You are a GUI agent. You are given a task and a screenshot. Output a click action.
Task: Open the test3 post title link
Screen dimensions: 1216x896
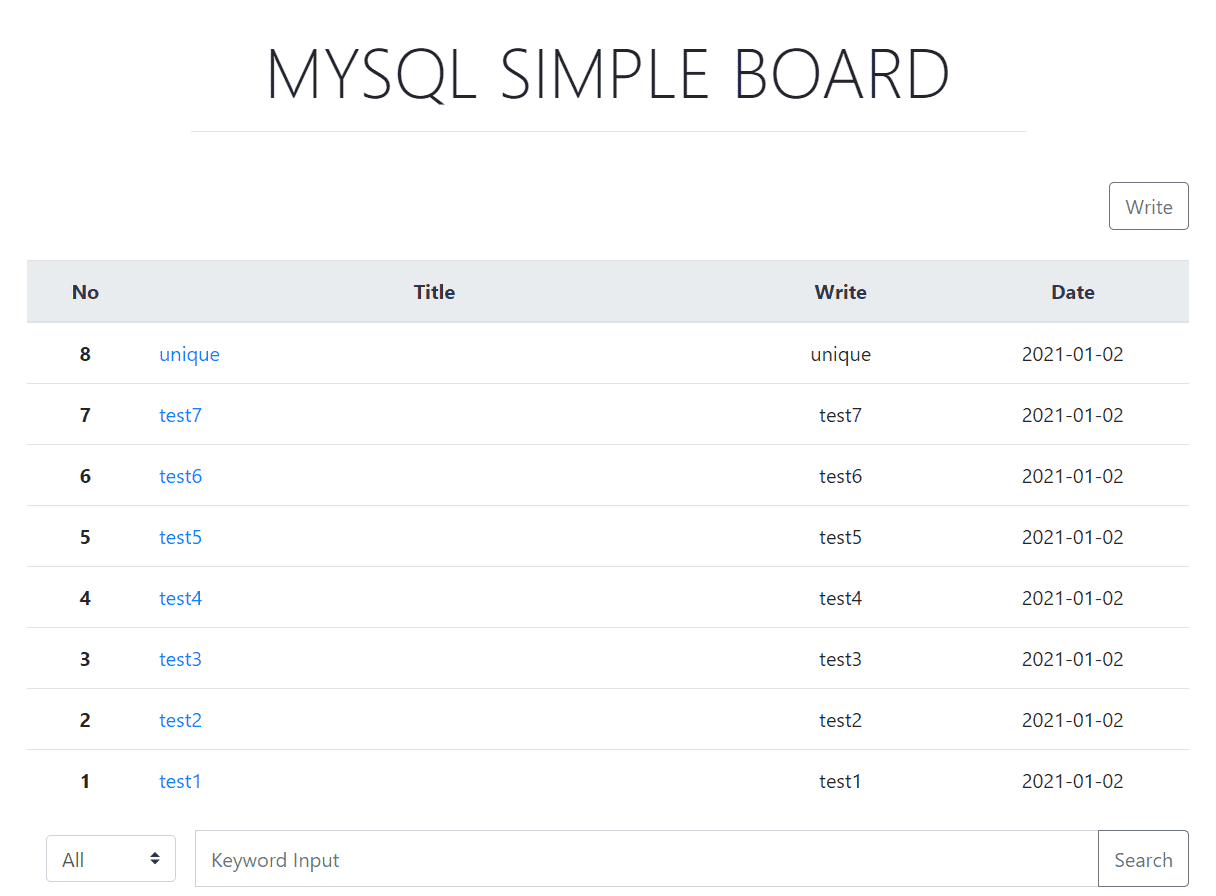[180, 659]
